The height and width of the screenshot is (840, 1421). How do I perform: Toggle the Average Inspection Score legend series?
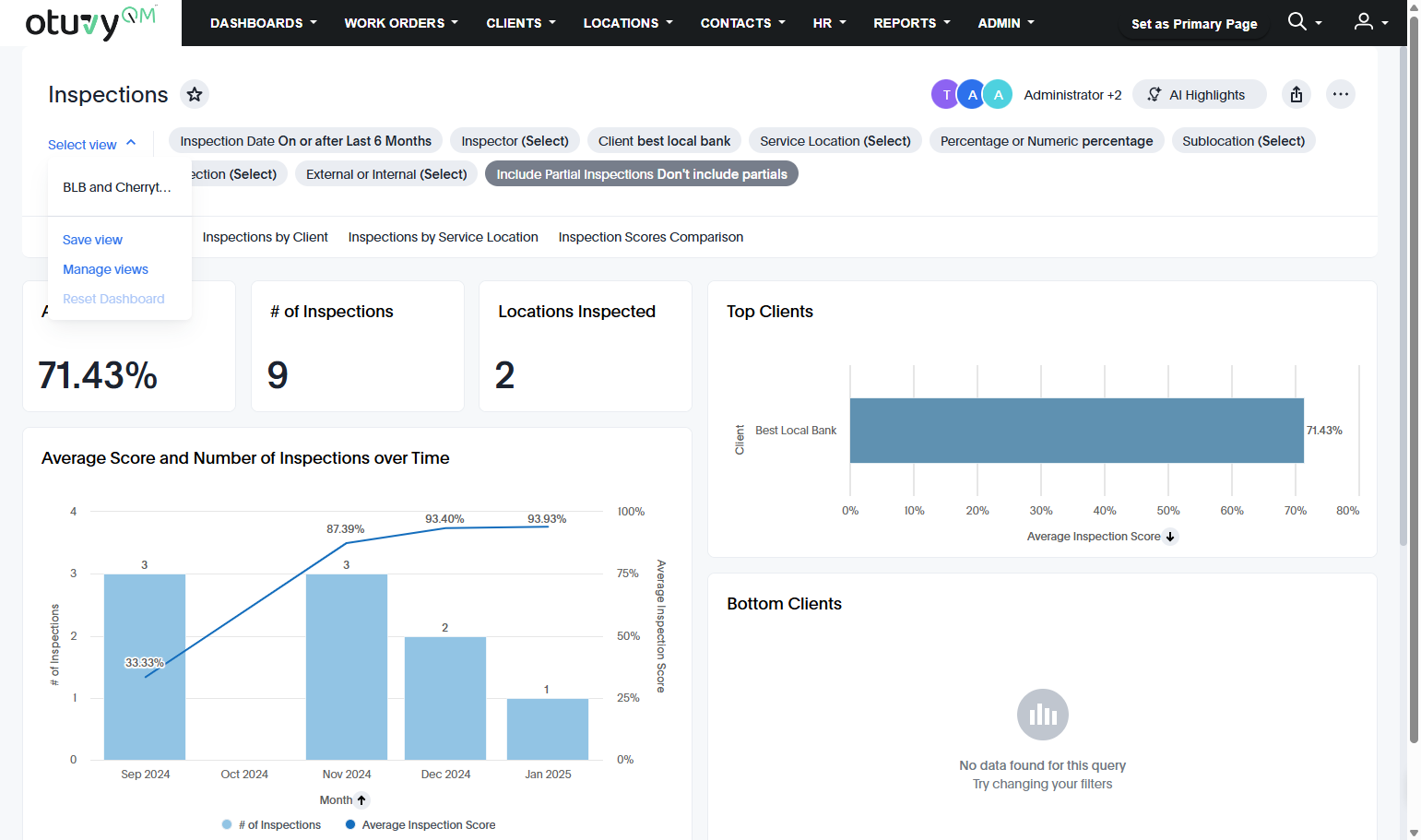pyautogui.click(x=420, y=825)
